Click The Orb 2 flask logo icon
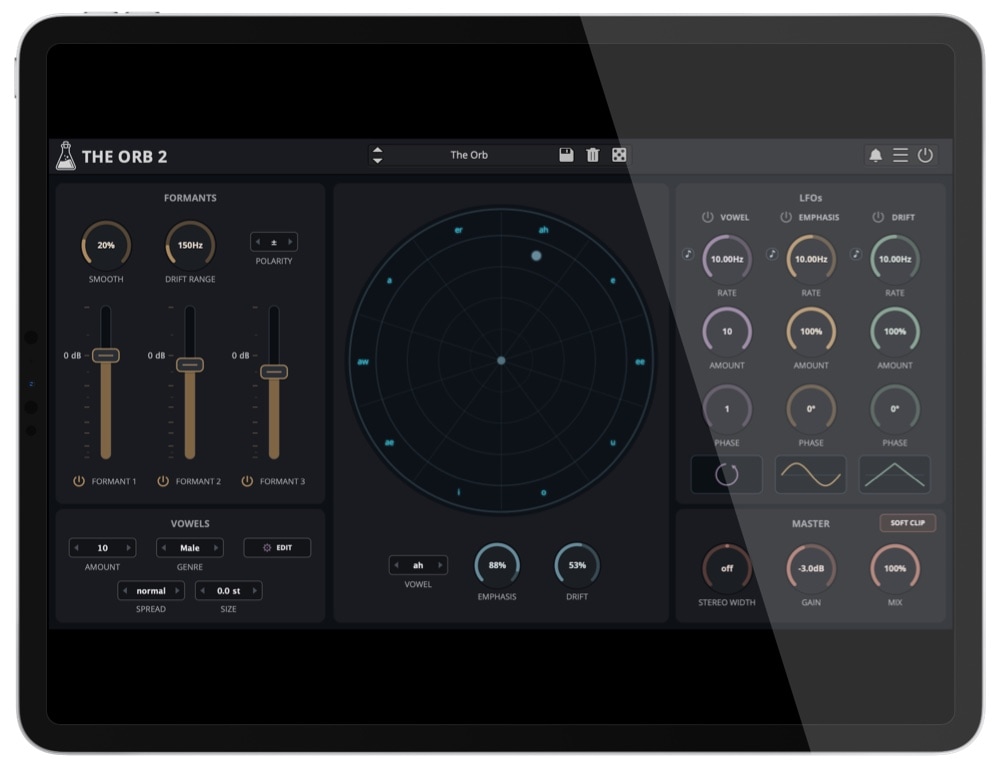This screenshot has height=767, width=1000. (x=65, y=156)
